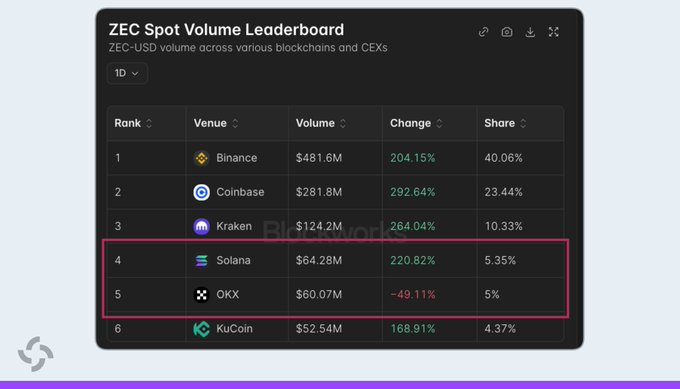The image size is (680, 389).
Task: Expand the chart to fullscreen
Action: click(553, 32)
